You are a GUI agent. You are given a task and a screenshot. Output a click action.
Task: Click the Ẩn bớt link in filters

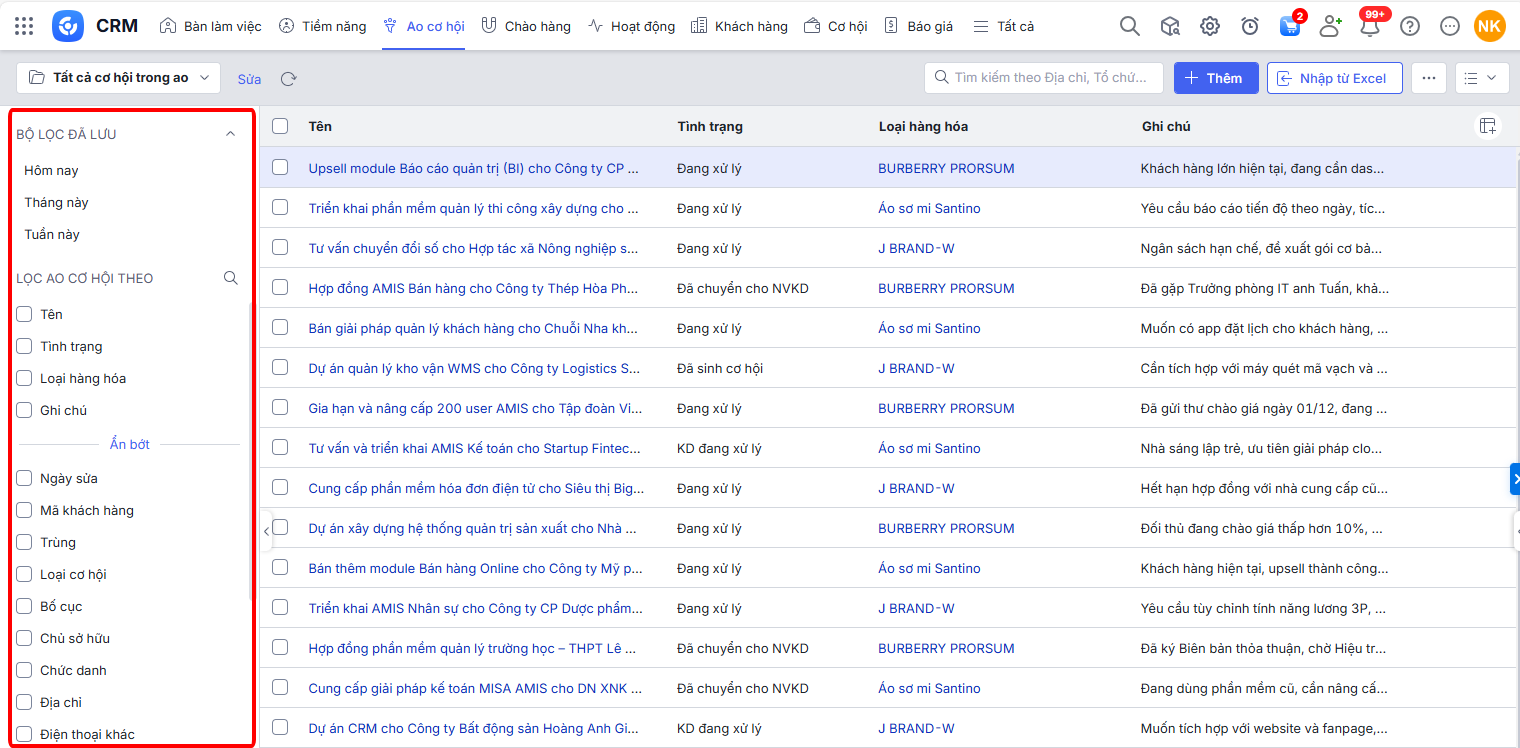tap(130, 444)
